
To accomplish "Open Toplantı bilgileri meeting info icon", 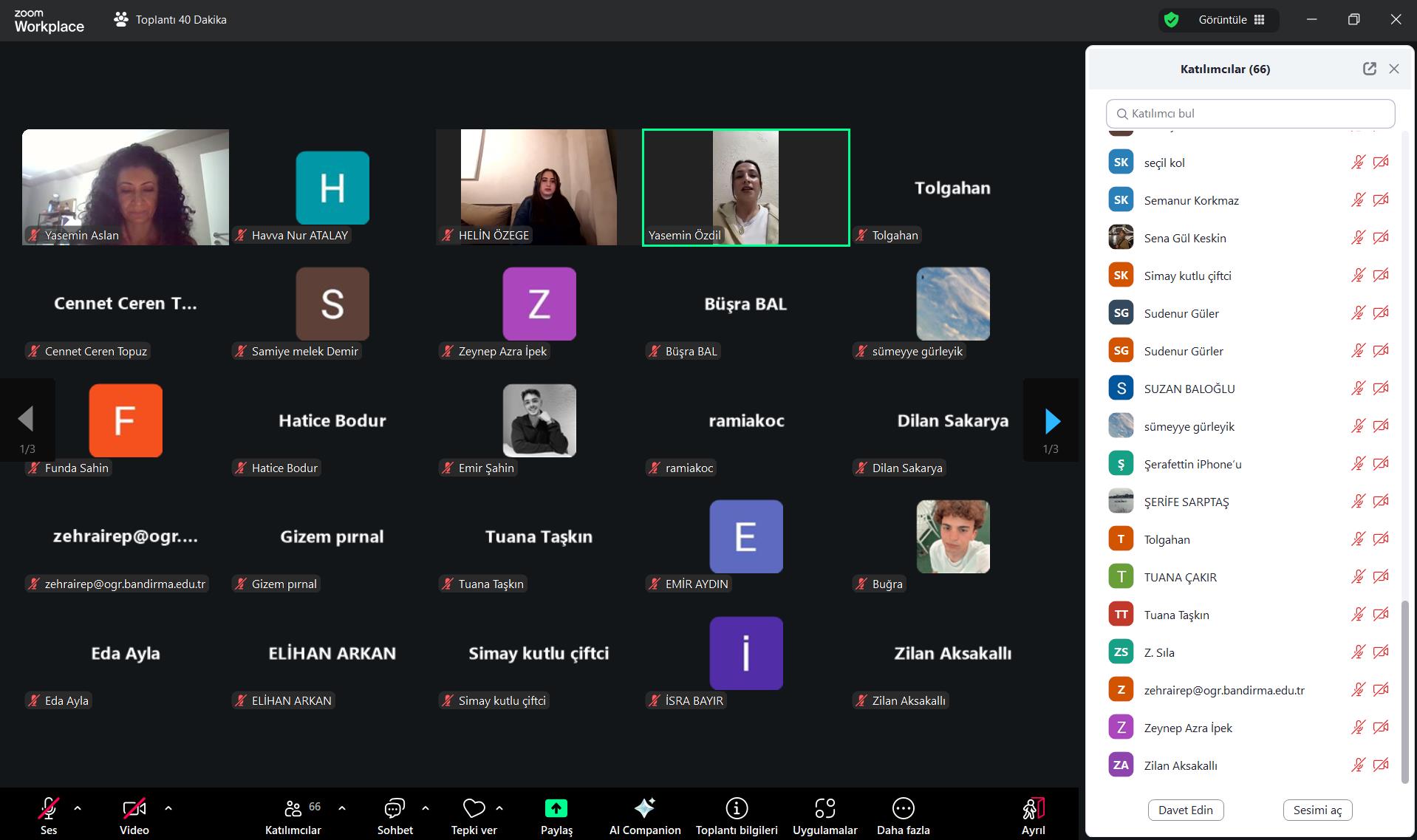I will pyautogui.click(x=736, y=808).
